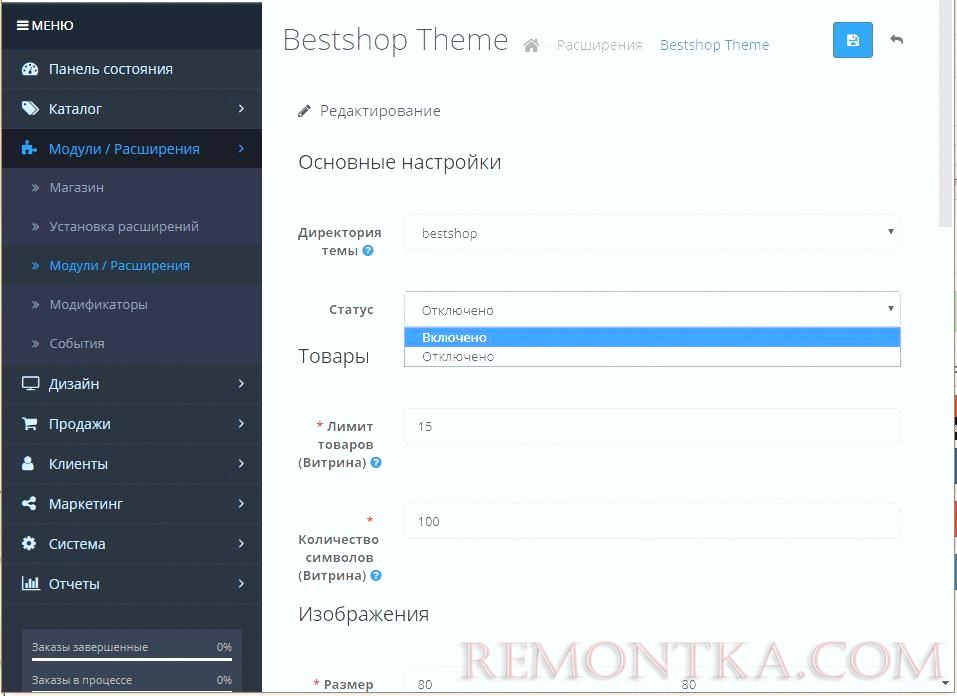Go to Установка расширений submenu link

click(124, 227)
